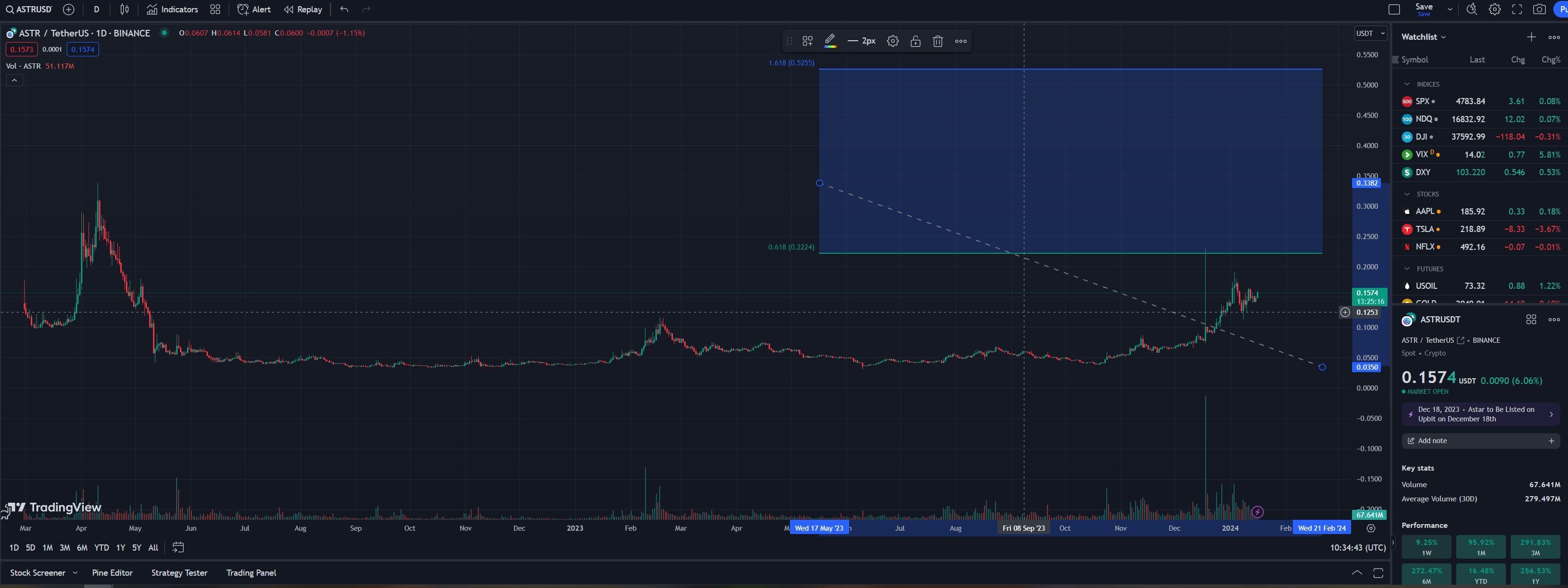Open the Alert creation tool

coord(254,9)
